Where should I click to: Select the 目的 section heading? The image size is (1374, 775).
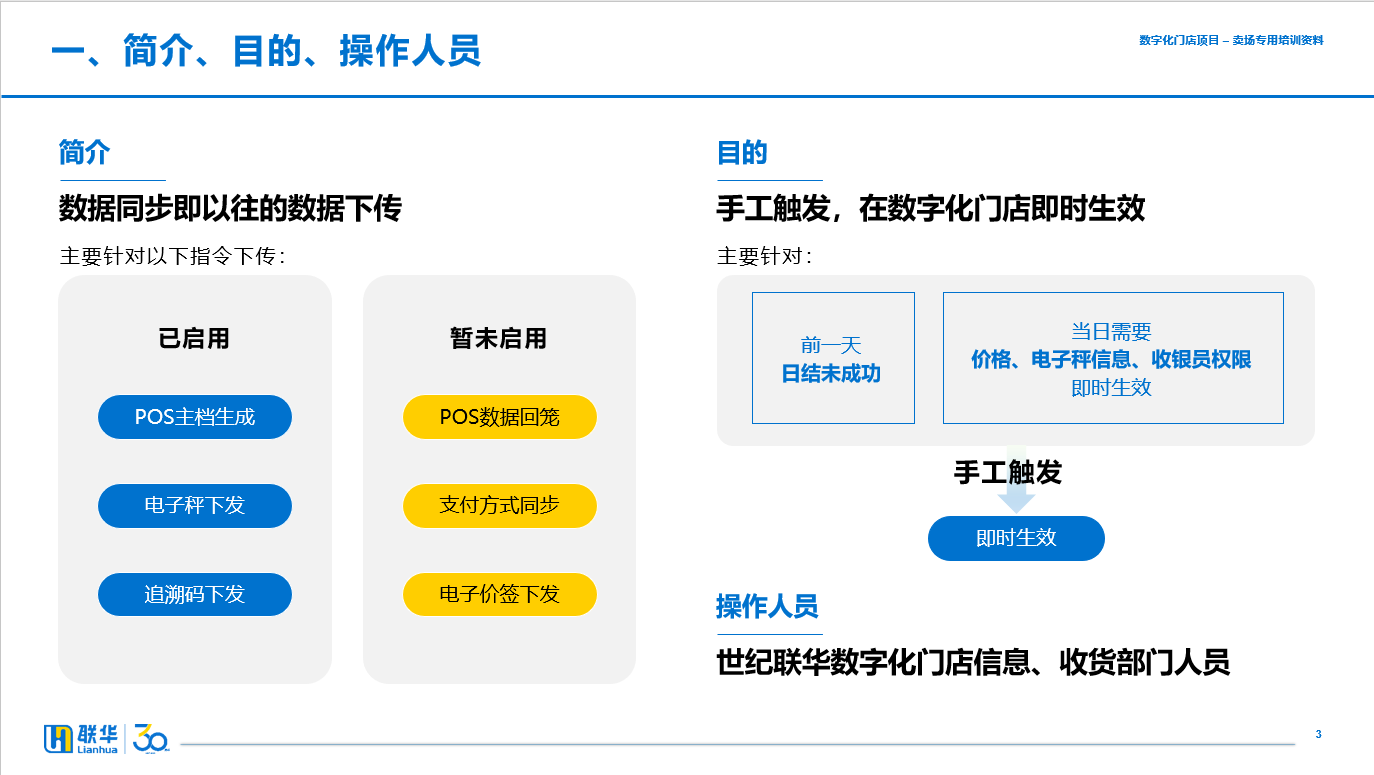[x=742, y=153]
